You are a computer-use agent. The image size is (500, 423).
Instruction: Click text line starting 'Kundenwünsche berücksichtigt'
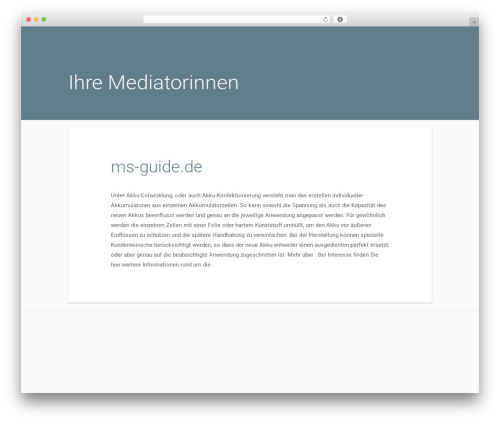point(250,245)
